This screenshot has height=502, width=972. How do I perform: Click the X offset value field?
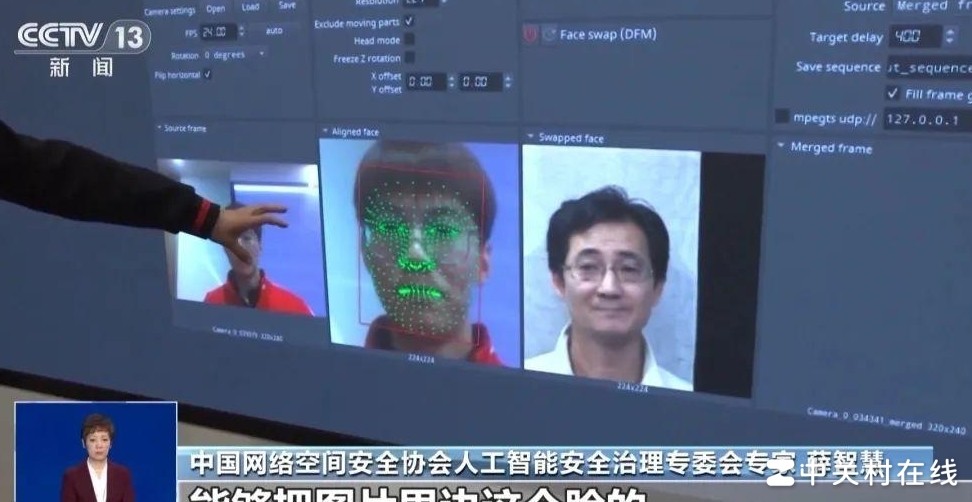pos(427,81)
